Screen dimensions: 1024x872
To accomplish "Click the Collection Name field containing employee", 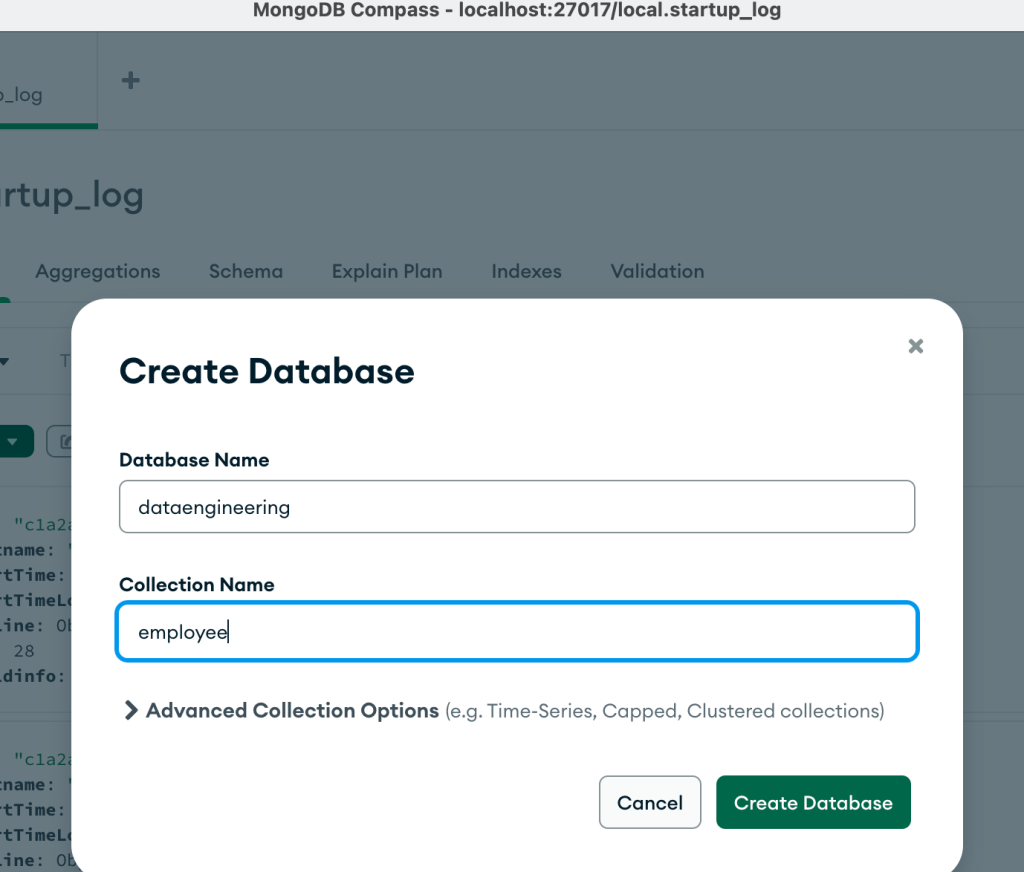I will (x=516, y=632).
